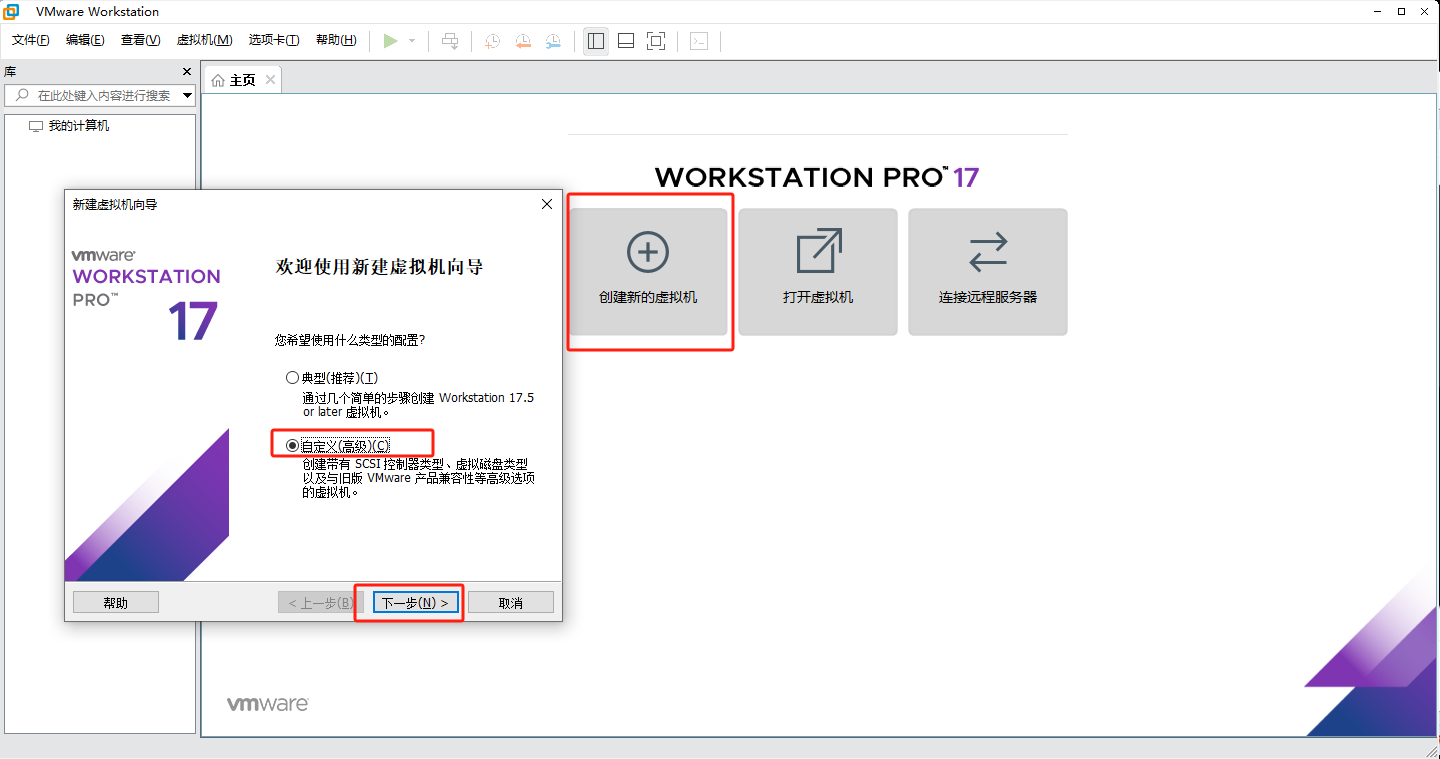The width and height of the screenshot is (1440, 759).
Task: Close the 主页 tab
Action: coord(270,80)
